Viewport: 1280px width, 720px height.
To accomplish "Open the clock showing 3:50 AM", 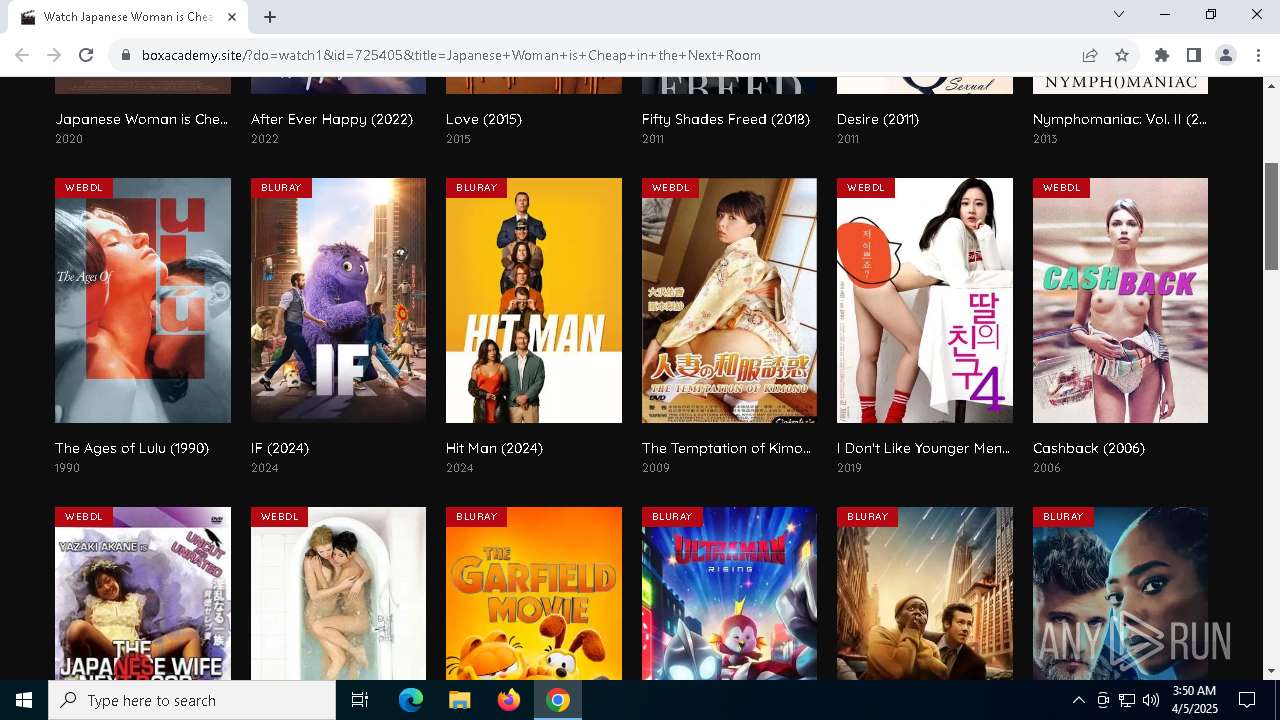I will (x=1194, y=700).
